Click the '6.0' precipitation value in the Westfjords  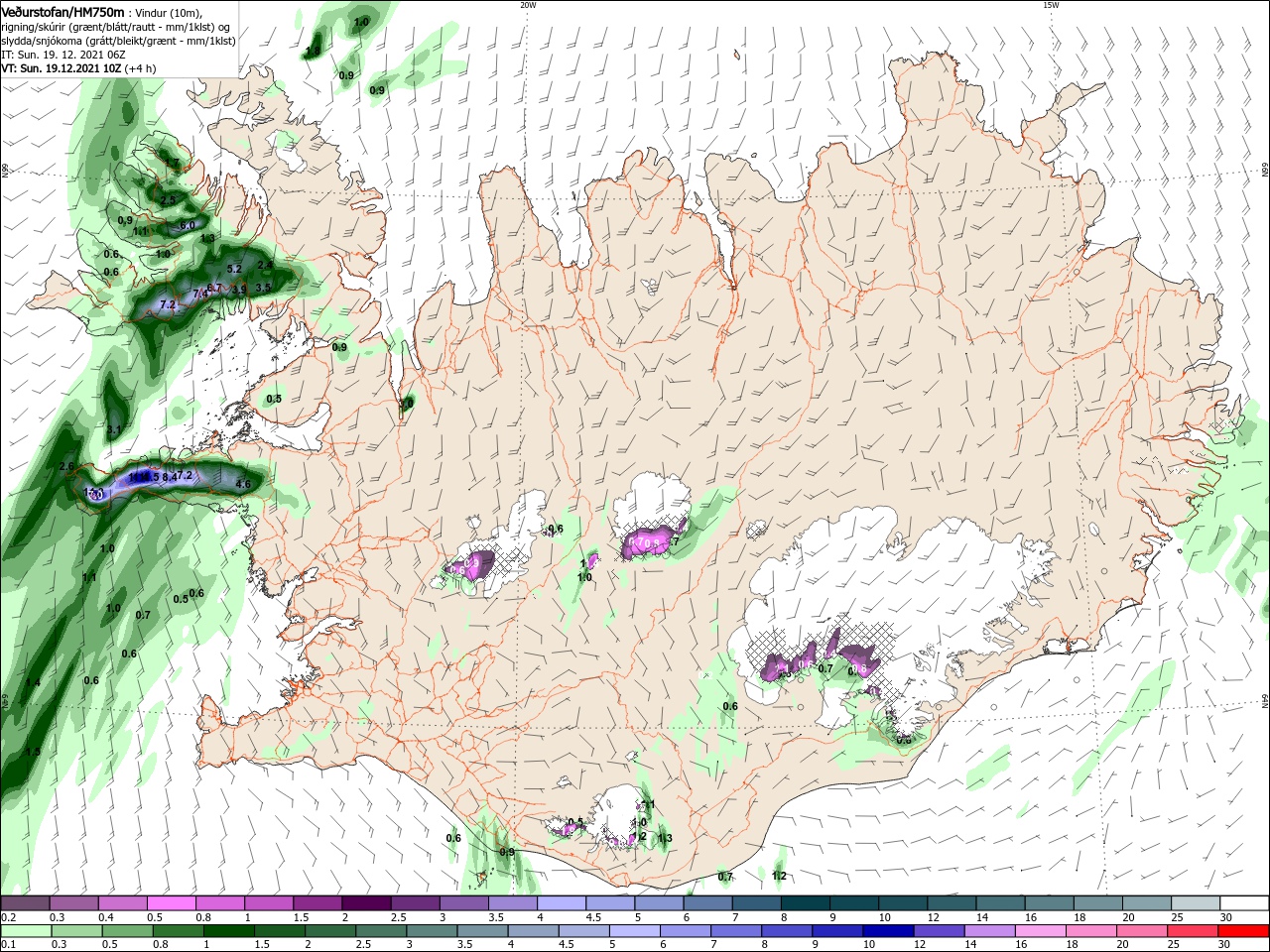pos(187,225)
